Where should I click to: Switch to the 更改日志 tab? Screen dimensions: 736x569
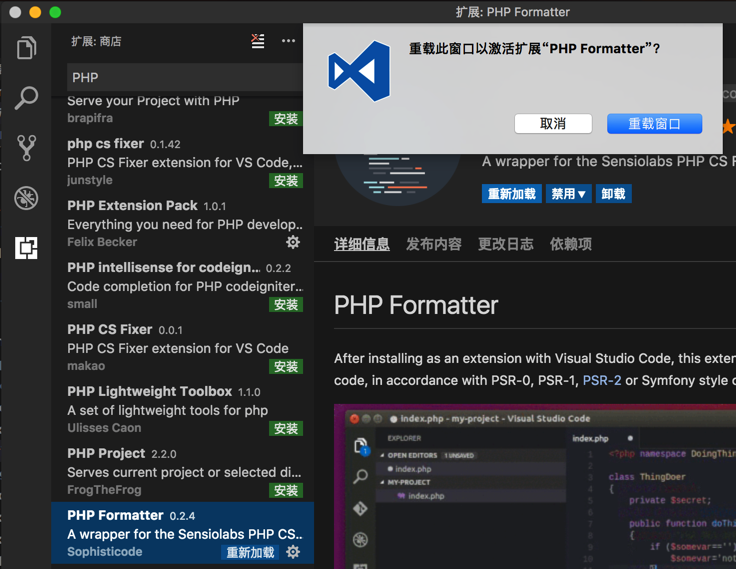click(x=506, y=244)
